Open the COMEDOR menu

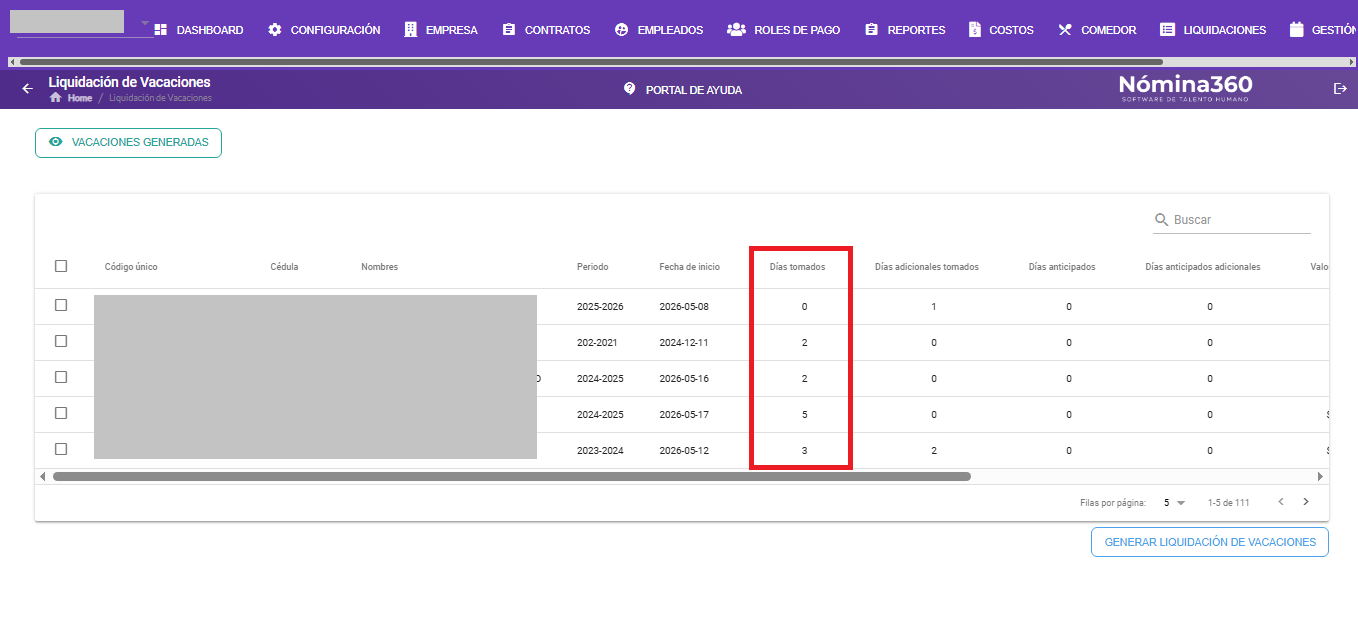click(x=1096, y=30)
